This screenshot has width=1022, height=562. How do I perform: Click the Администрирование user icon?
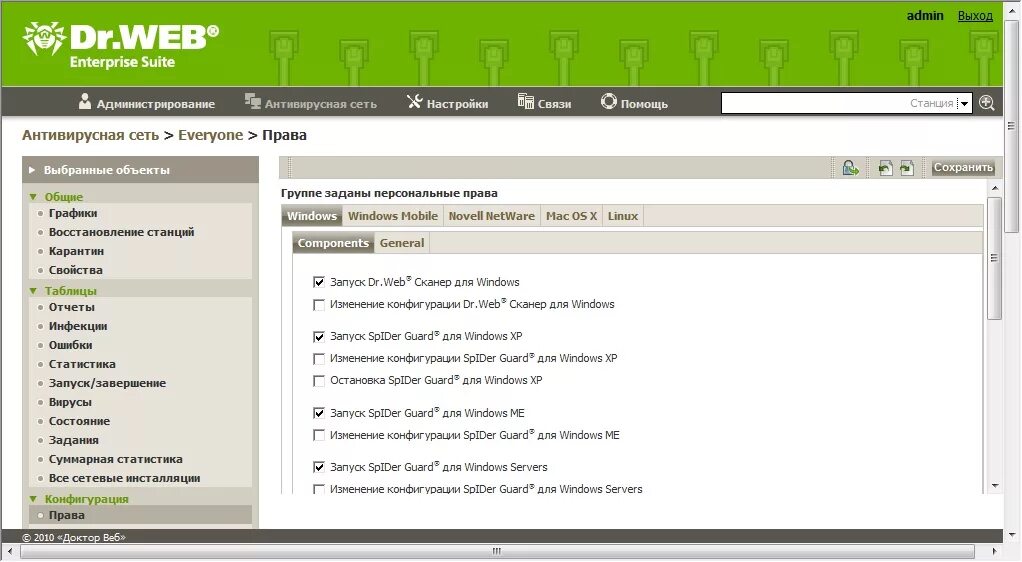click(x=85, y=101)
